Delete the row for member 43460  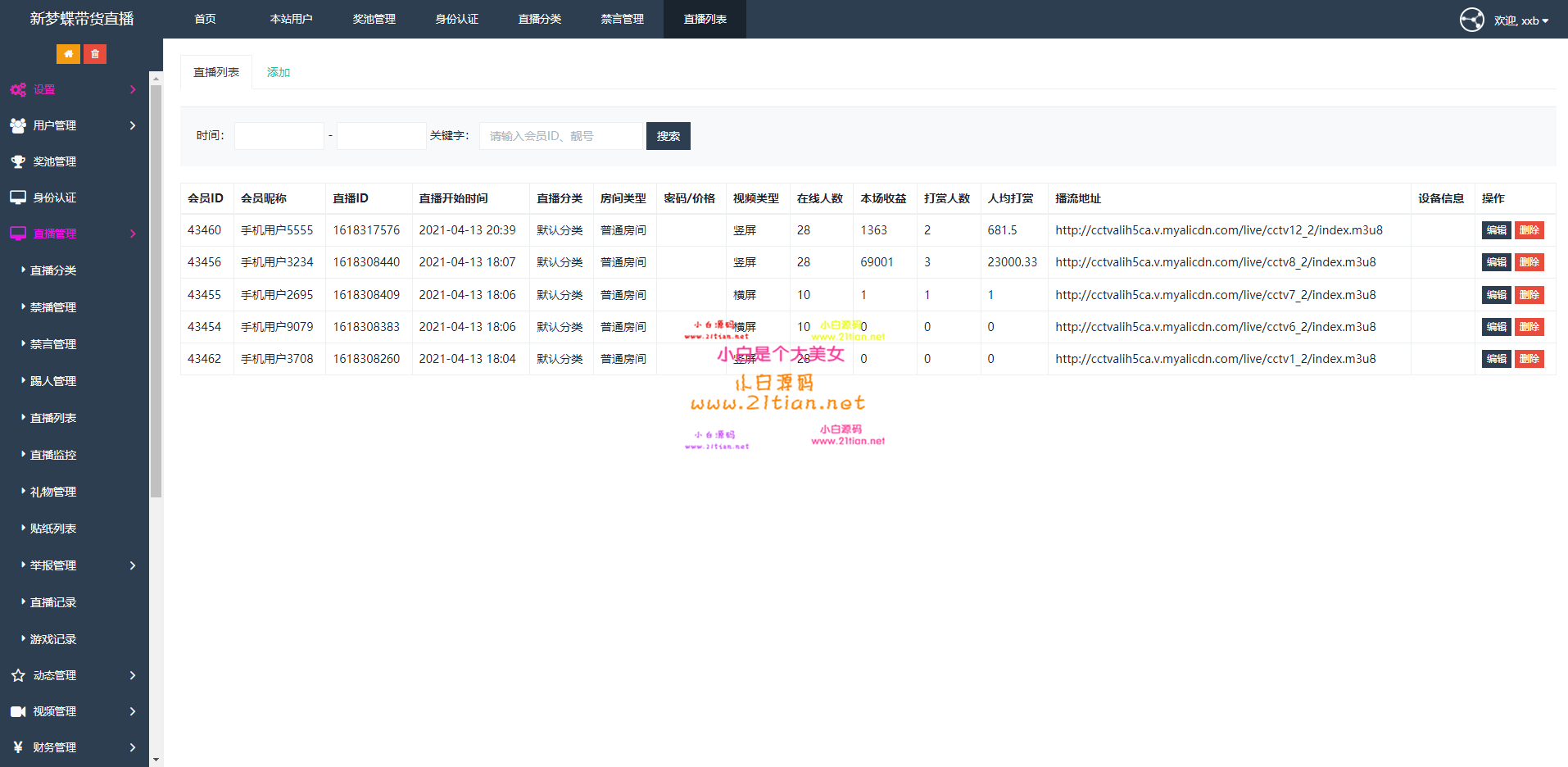1529,230
